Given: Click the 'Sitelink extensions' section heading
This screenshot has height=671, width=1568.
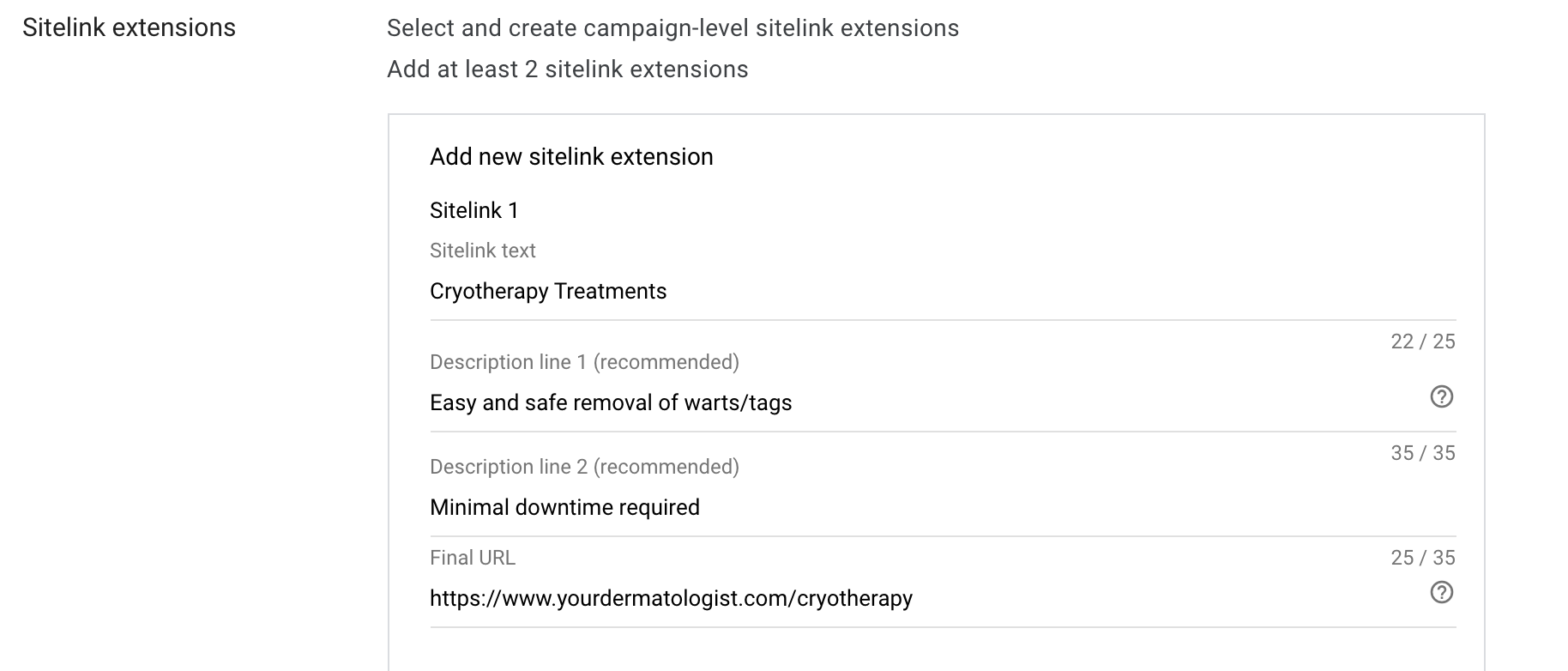Looking at the screenshot, I should point(129,27).
